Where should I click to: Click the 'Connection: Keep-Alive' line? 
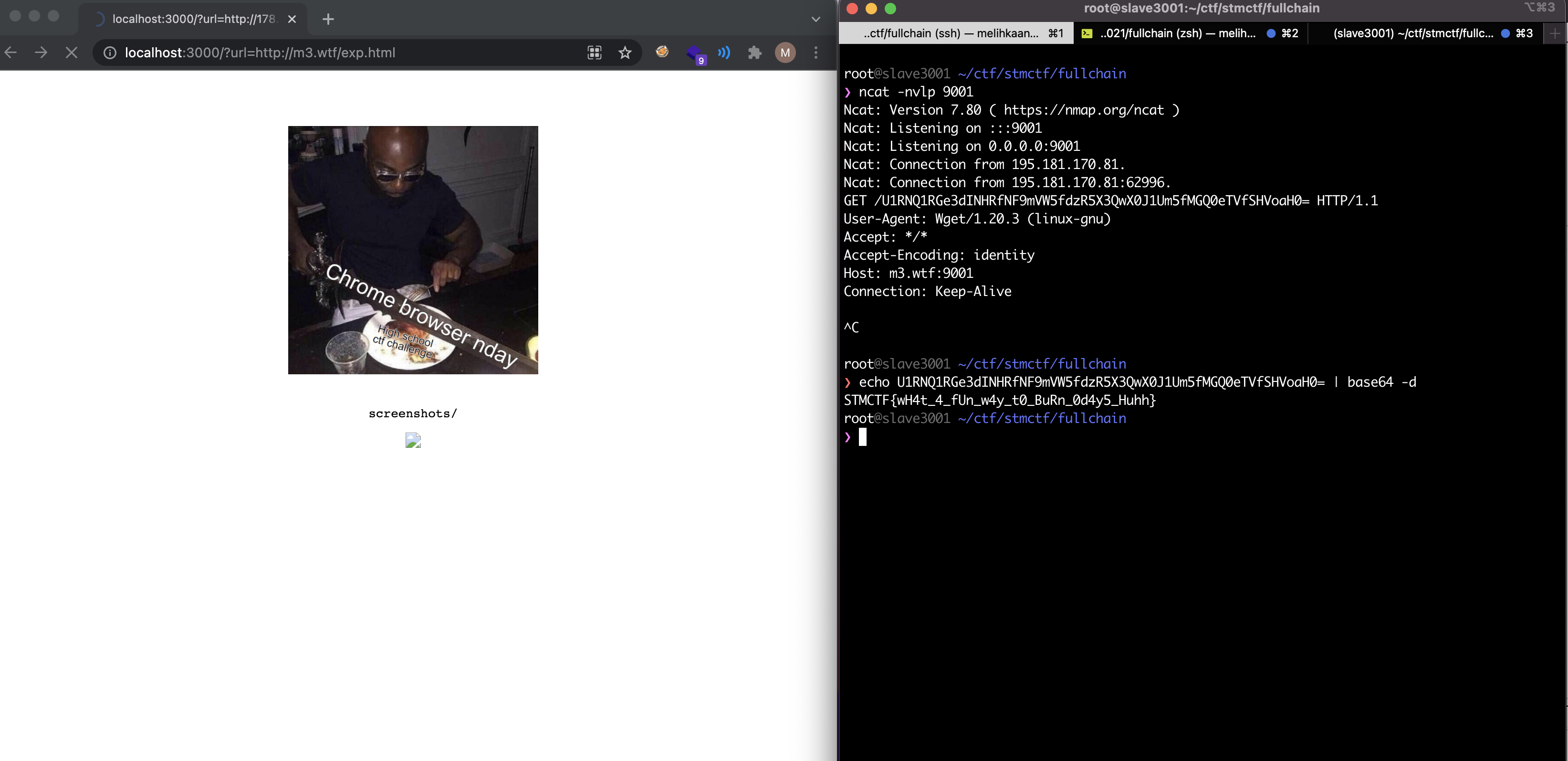click(928, 292)
